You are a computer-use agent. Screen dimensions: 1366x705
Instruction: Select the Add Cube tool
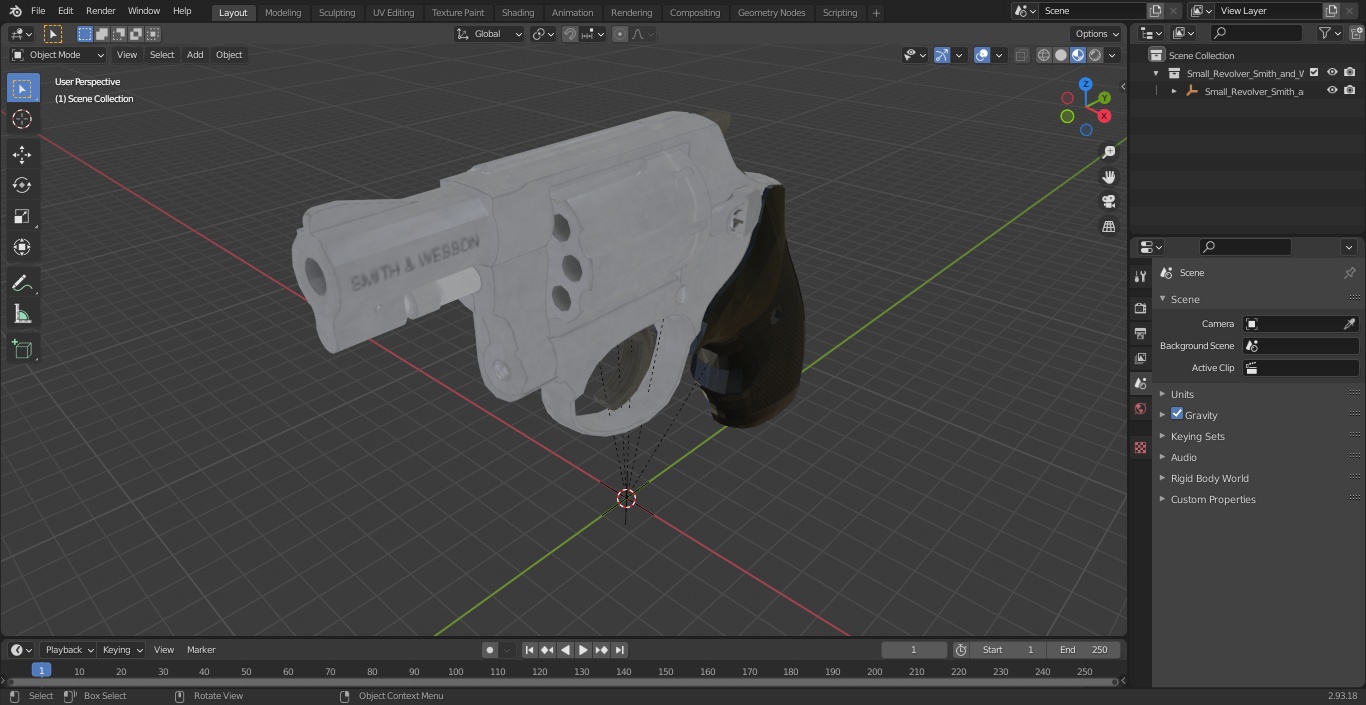pyautogui.click(x=22, y=349)
